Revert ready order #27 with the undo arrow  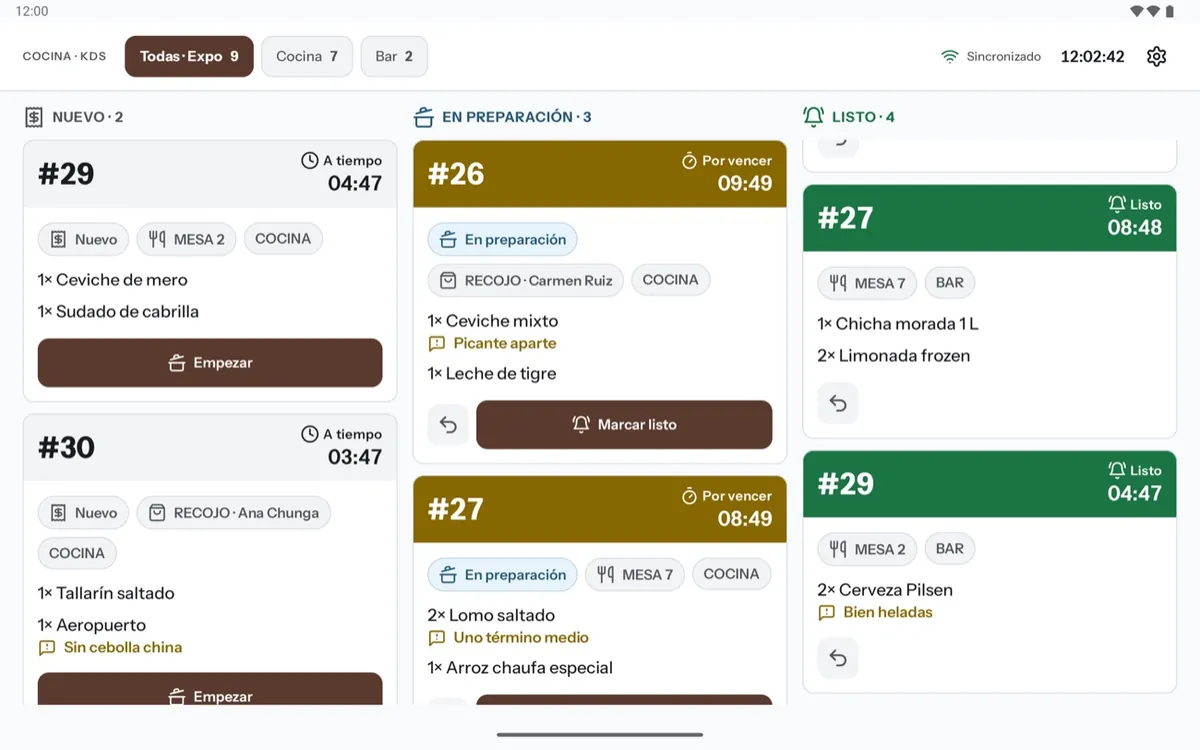tap(838, 403)
